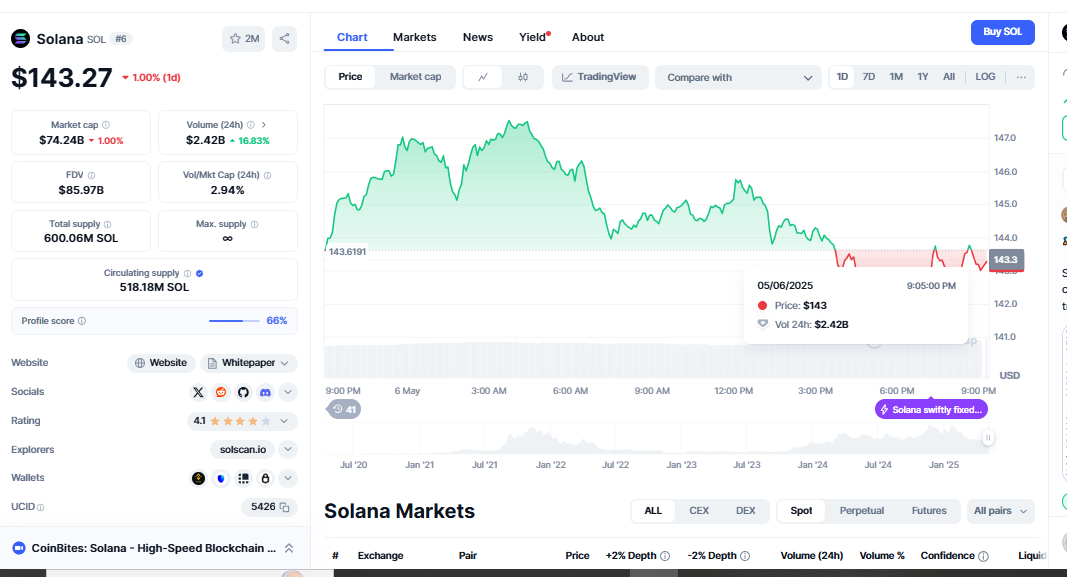Expand more Socials links

click(288, 392)
